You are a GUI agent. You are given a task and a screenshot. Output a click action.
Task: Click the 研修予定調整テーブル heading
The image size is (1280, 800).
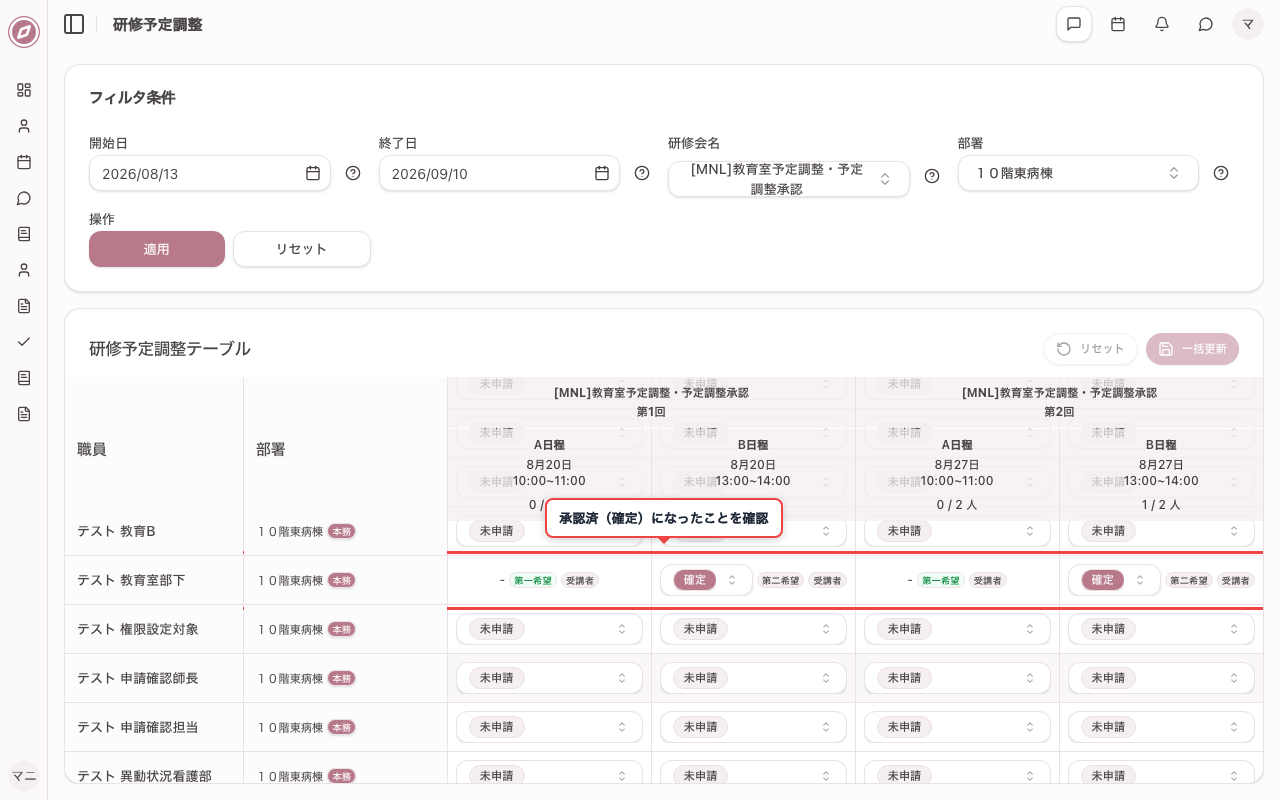170,349
